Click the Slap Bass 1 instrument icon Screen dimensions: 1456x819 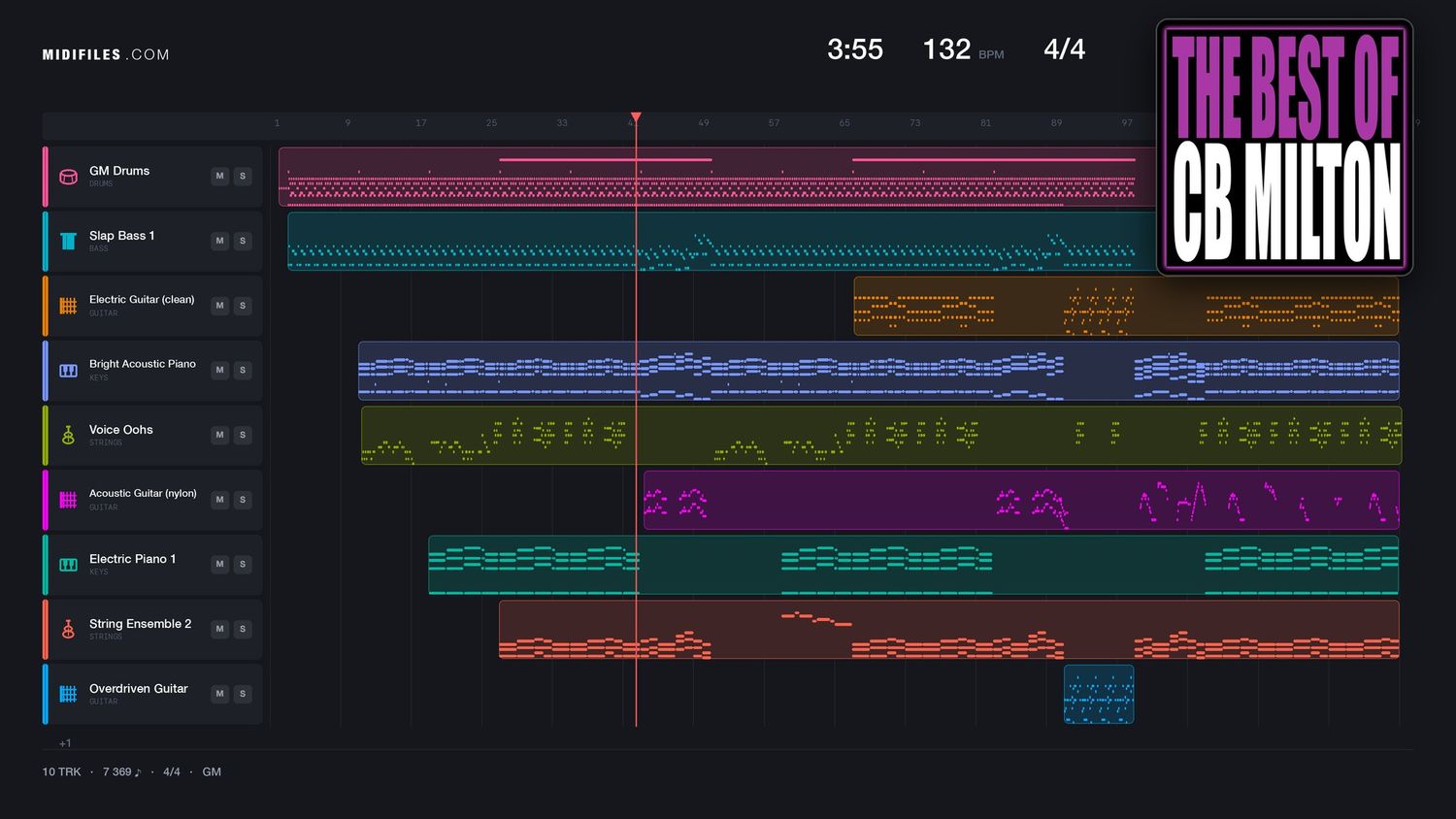click(x=68, y=241)
